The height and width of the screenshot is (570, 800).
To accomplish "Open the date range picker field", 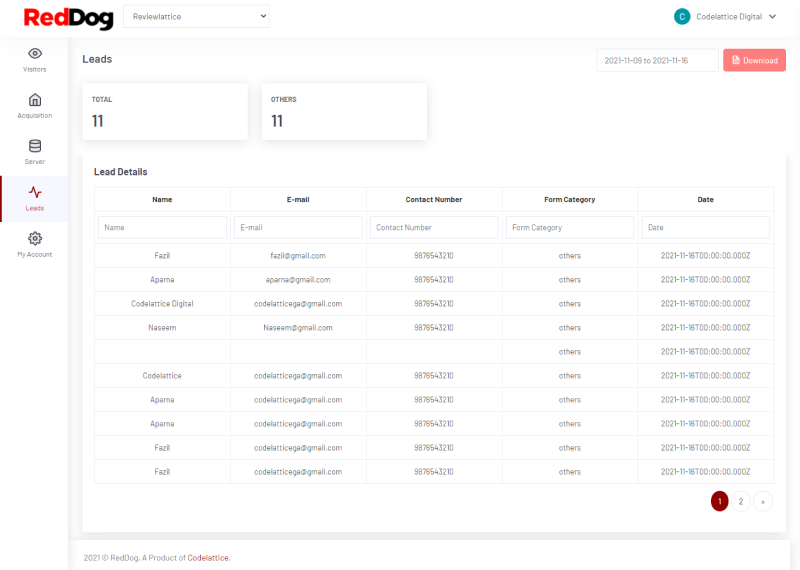I will 657,60.
